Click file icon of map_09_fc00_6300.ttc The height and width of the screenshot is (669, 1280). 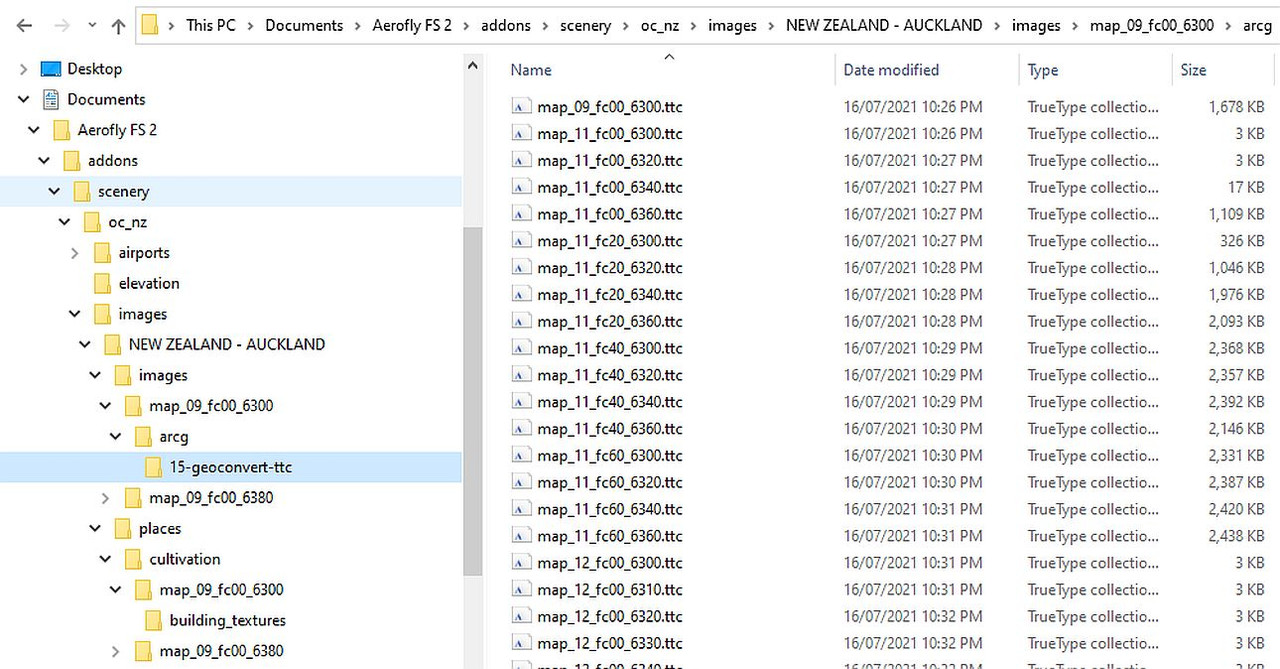point(520,107)
